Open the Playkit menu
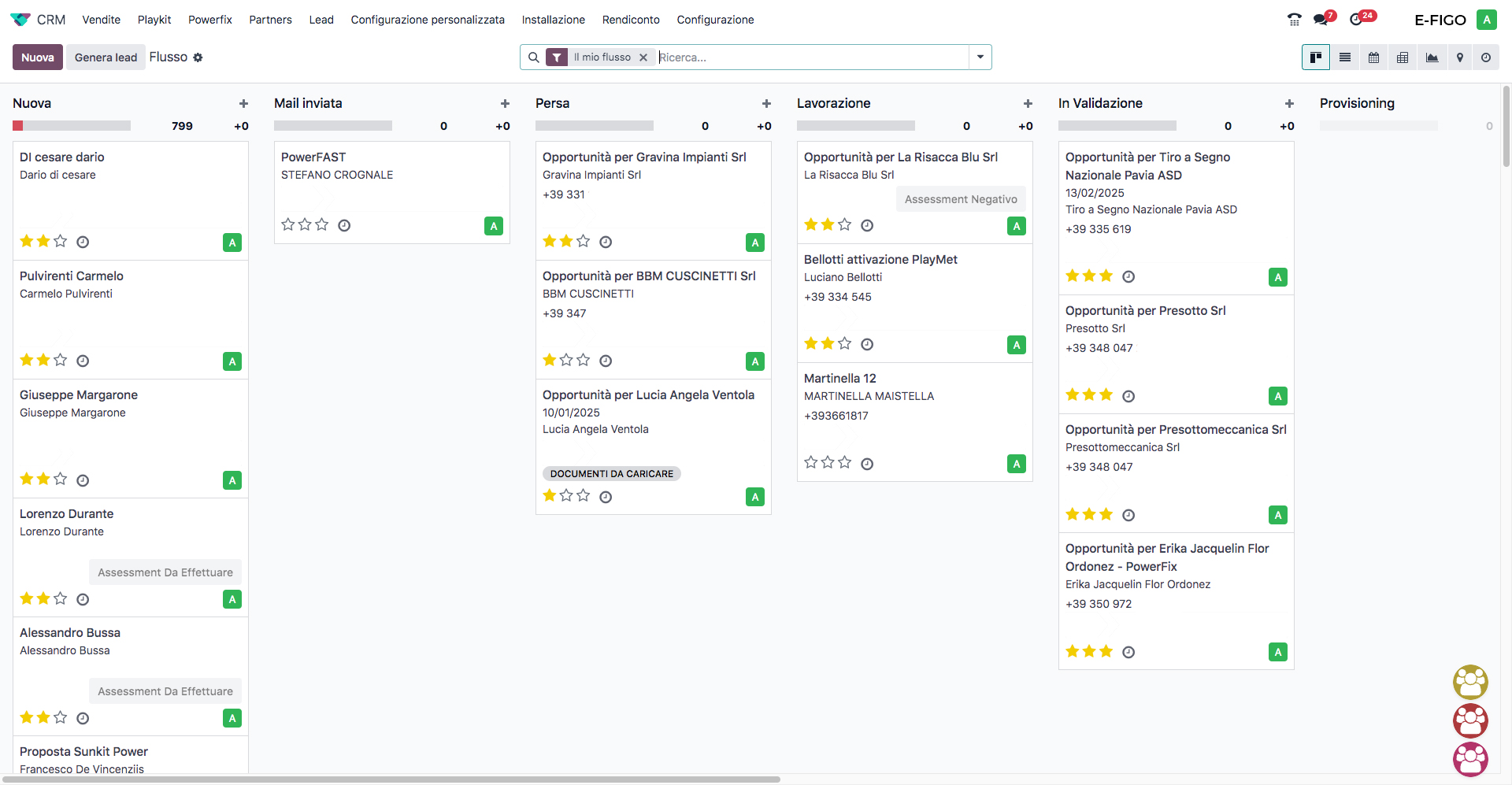 [x=154, y=20]
